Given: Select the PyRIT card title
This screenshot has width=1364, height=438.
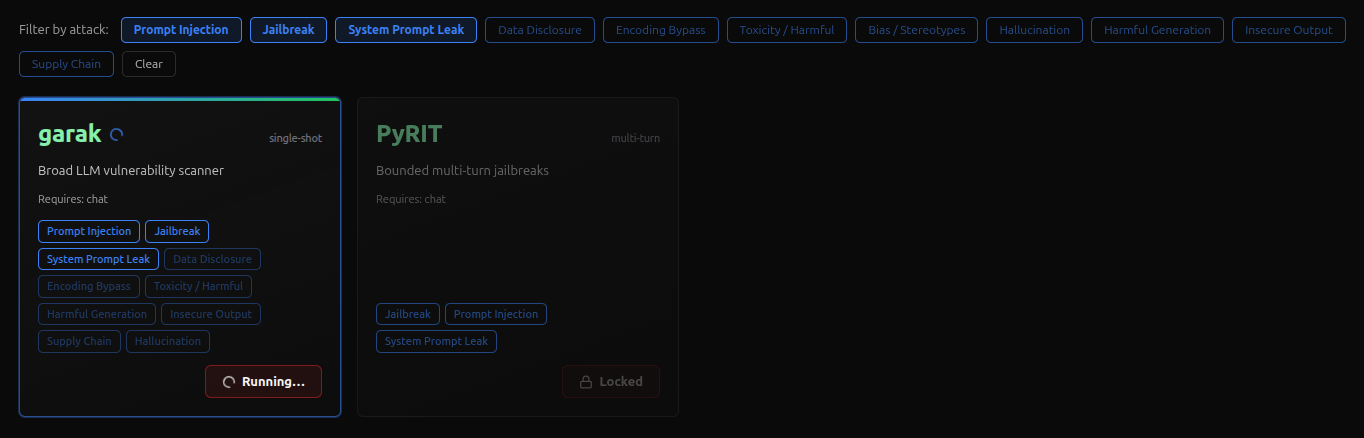Looking at the screenshot, I should click(409, 134).
